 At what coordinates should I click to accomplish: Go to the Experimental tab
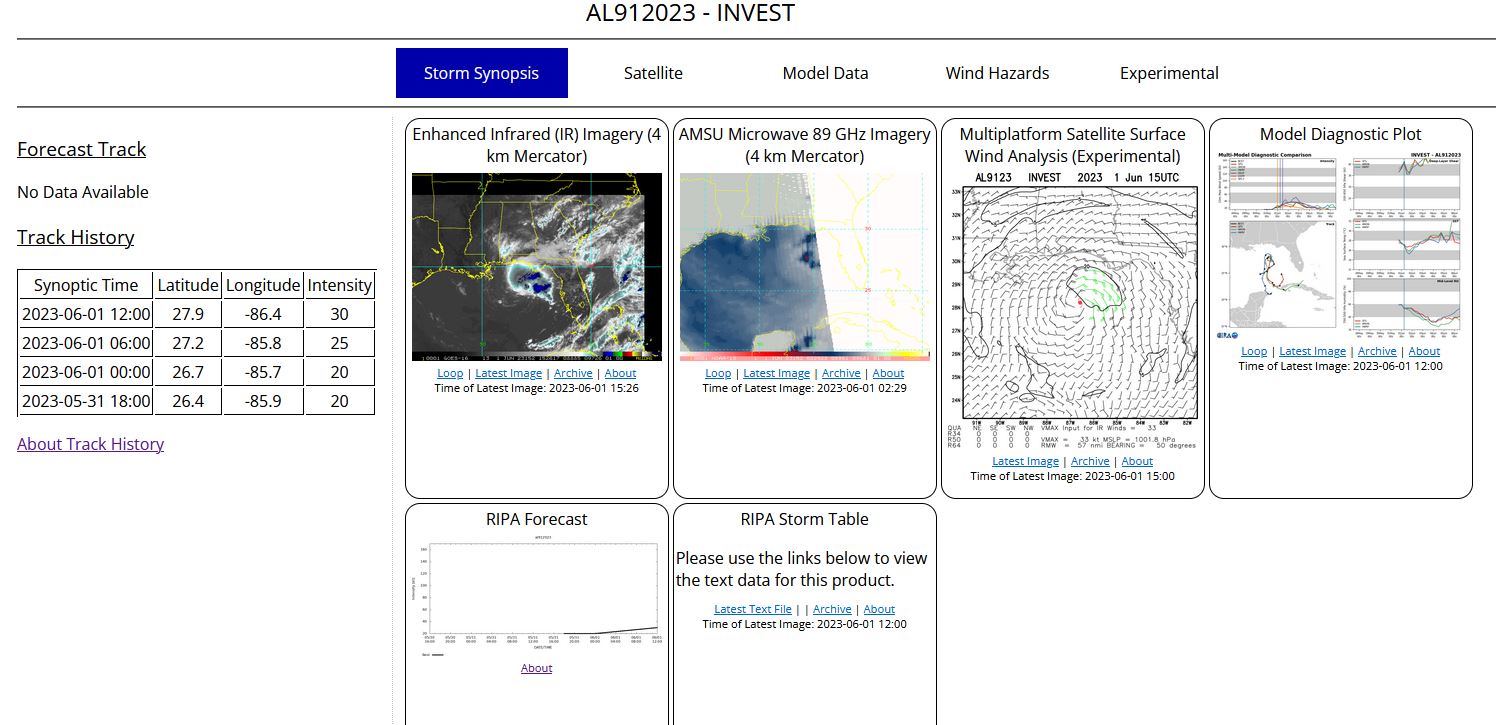[1169, 73]
